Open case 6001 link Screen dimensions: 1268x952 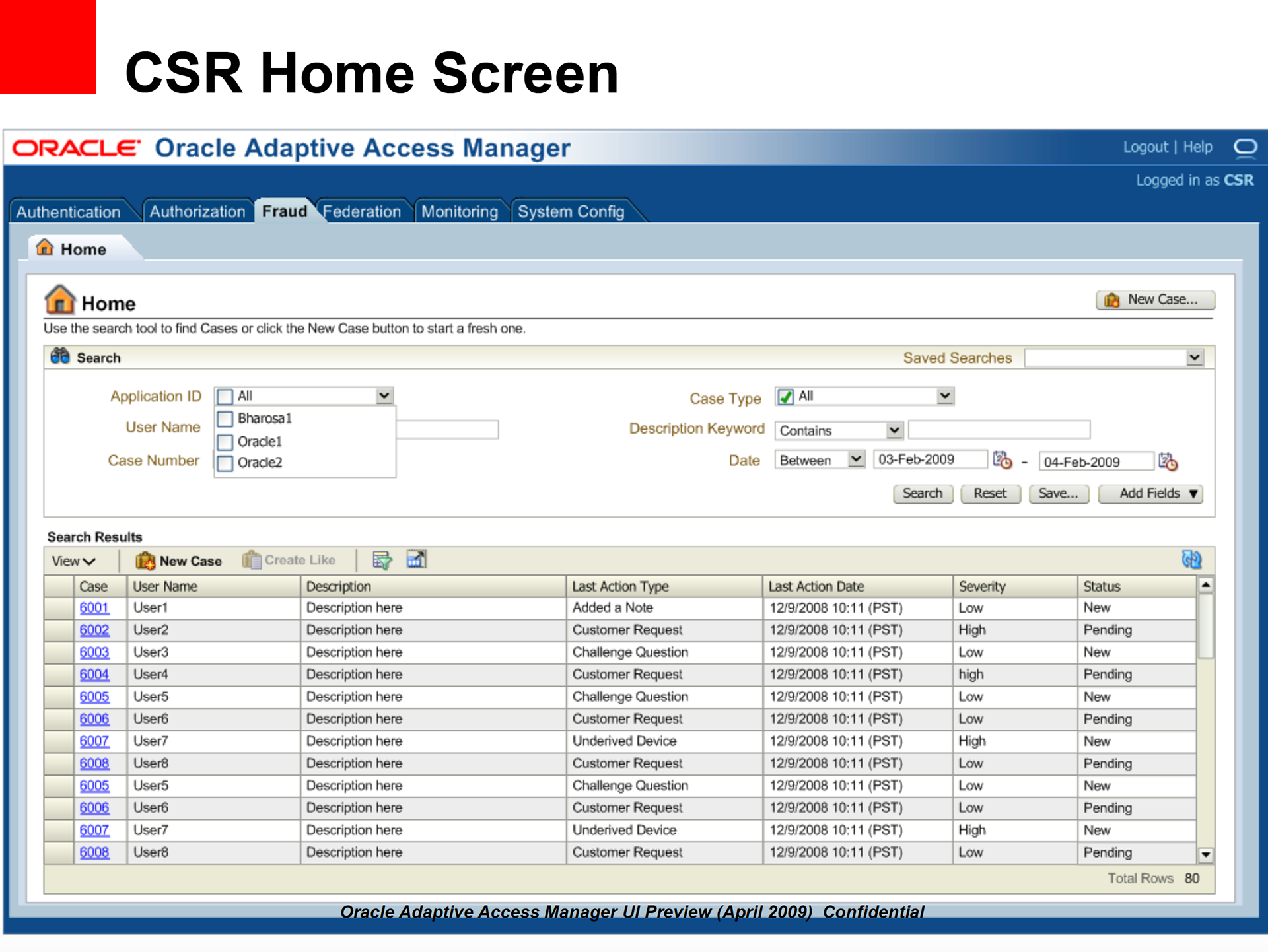(x=94, y=608)
